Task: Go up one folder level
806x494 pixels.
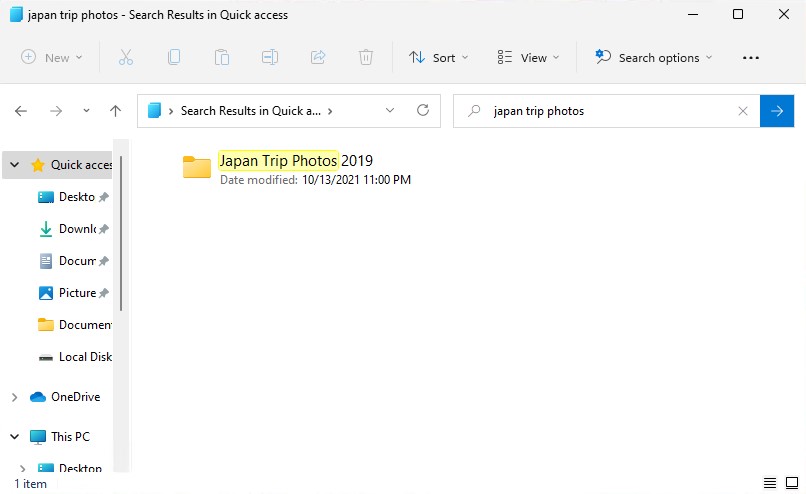Action: 115,111
